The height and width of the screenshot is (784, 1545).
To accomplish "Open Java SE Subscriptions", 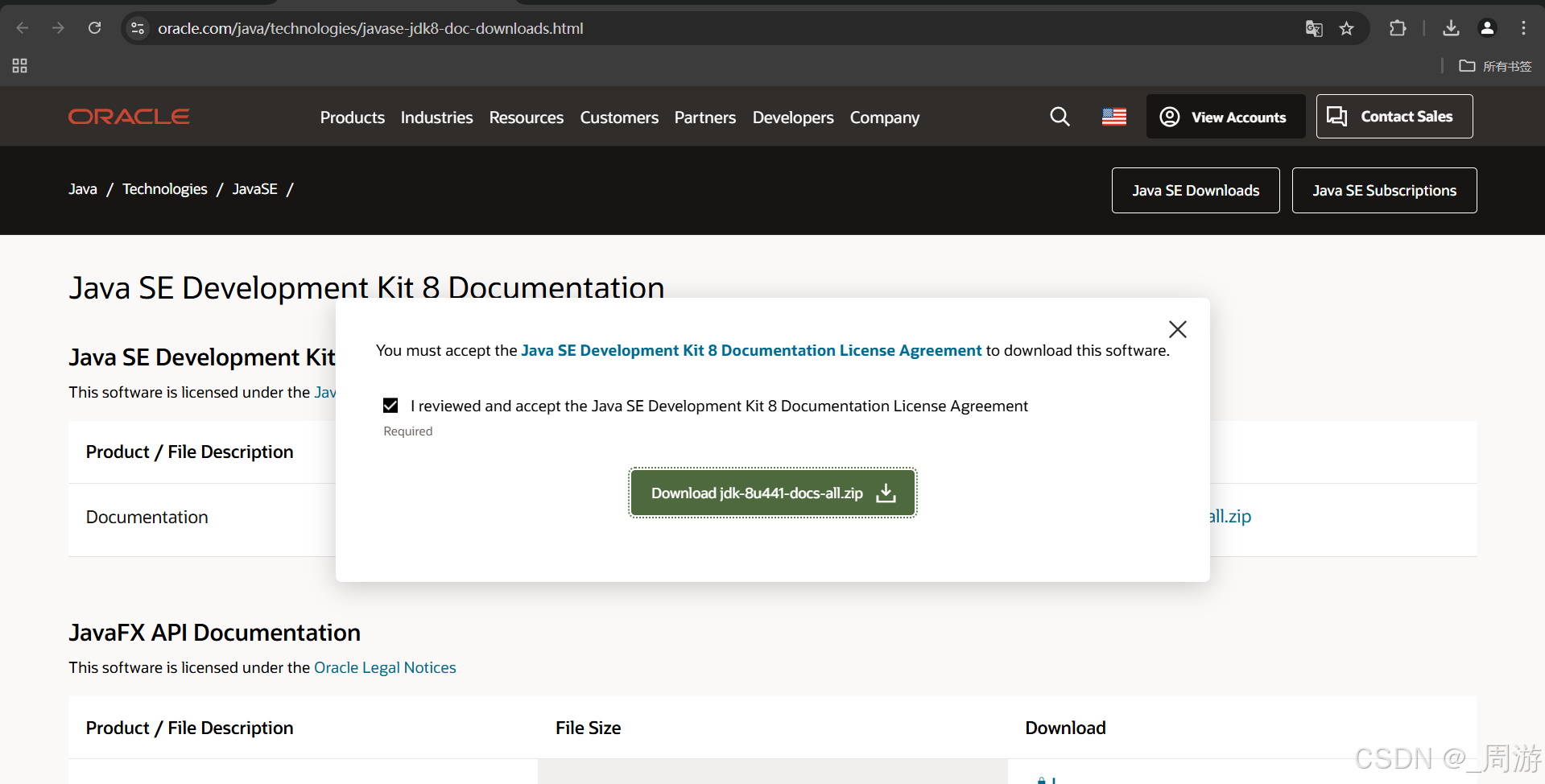I will [1384, 191].
